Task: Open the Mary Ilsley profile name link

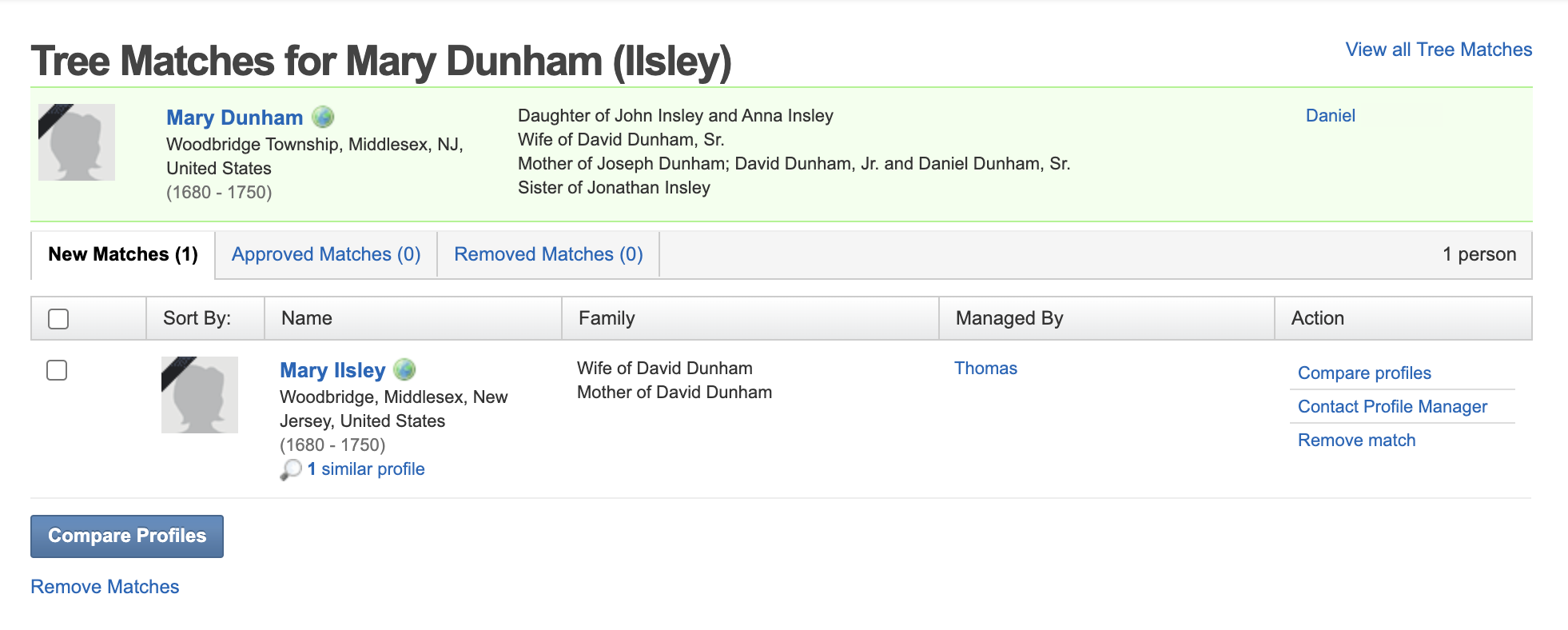Action: (x=332, y=370)
